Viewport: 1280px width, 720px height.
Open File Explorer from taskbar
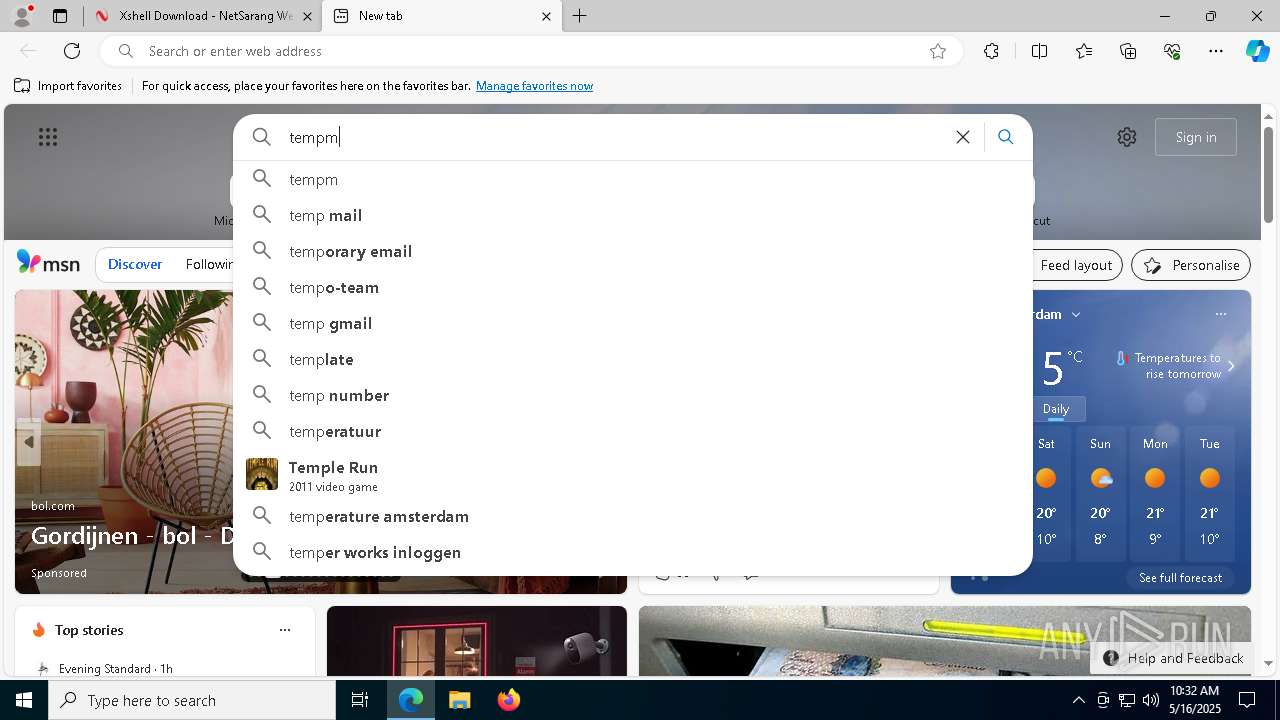460,700
